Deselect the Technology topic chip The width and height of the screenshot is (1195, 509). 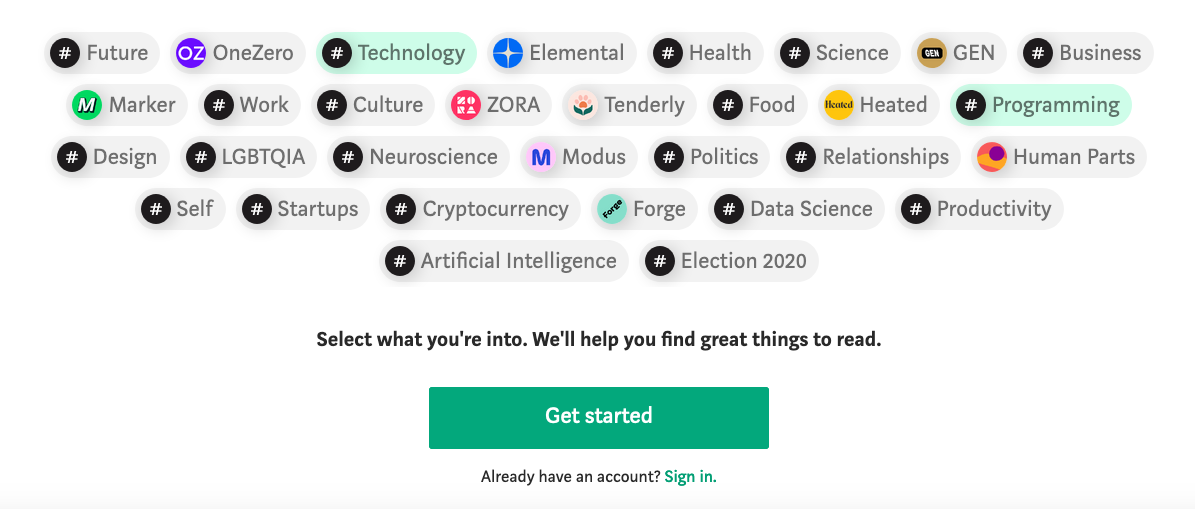click(396, 53)
